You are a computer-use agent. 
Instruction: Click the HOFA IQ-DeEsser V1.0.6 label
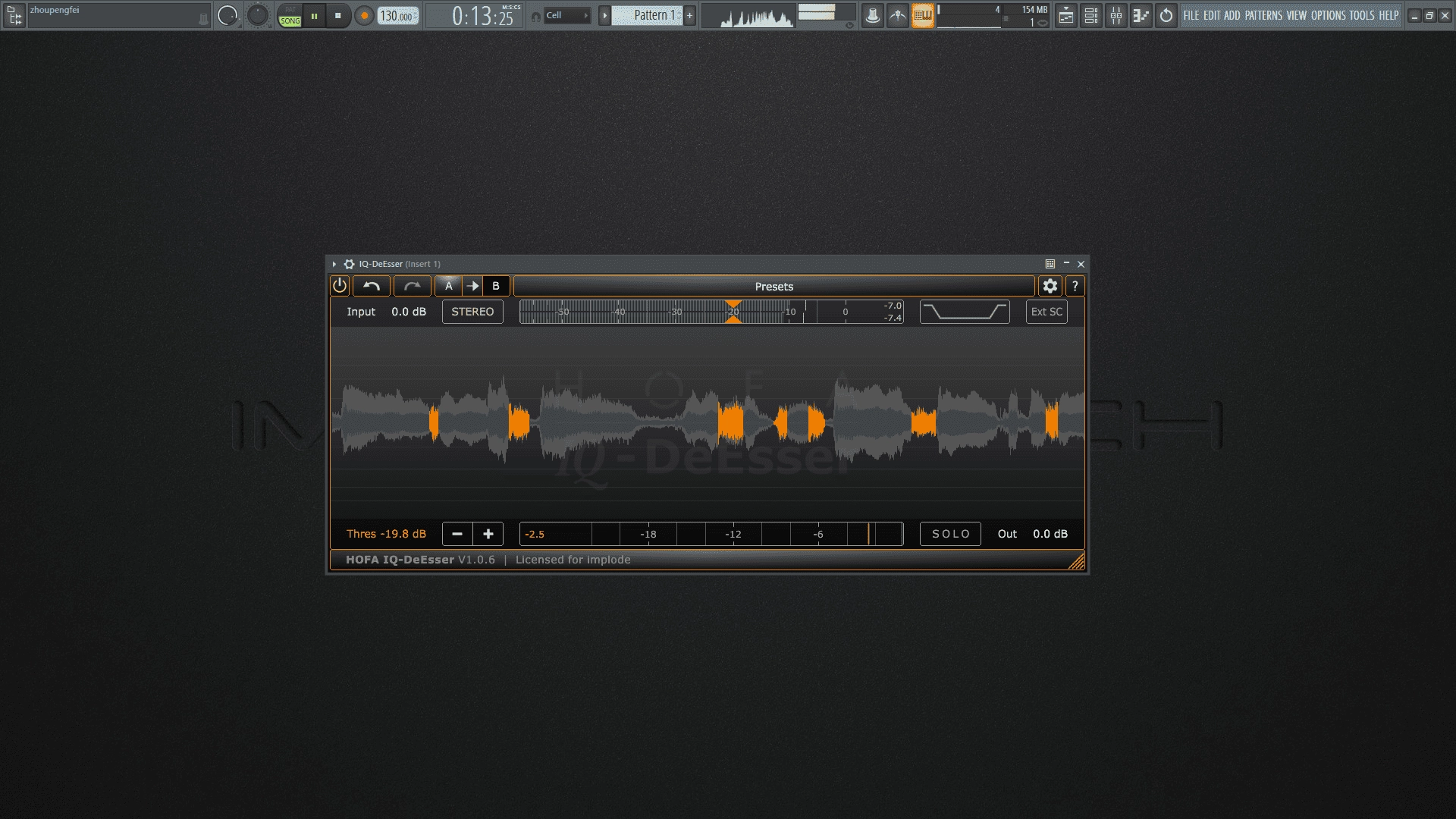click(x=420, y=560)
